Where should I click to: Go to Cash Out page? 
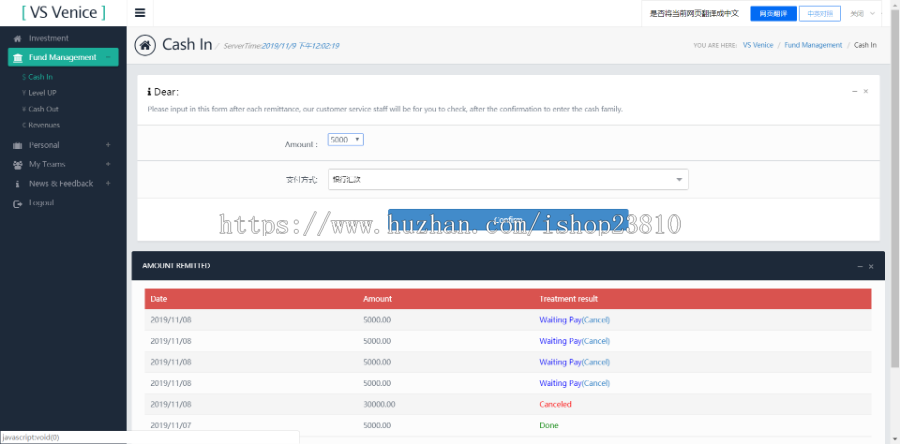(x=43, y=109)
